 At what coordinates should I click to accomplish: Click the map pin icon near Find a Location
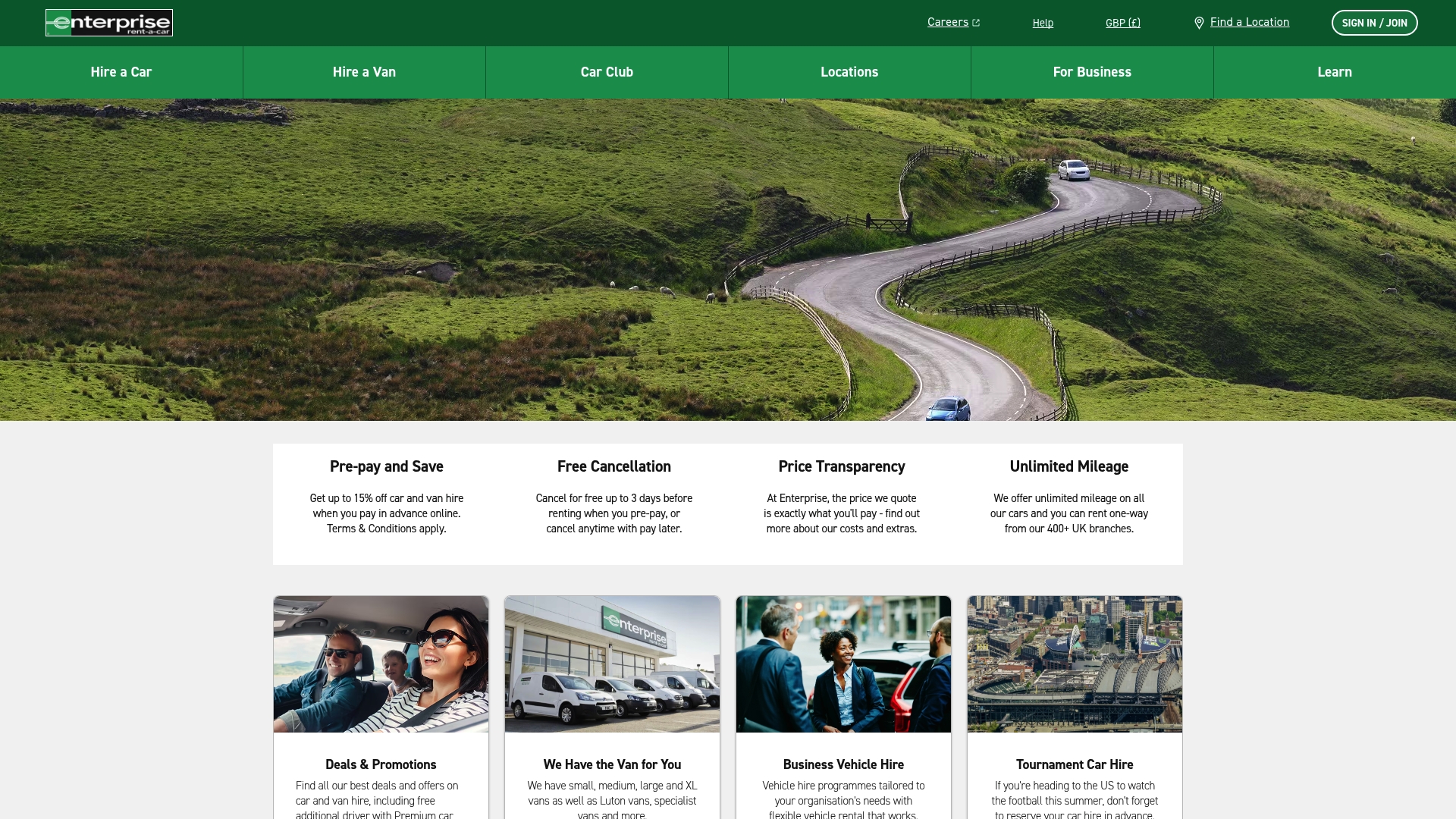click(x=1199, y=23)
